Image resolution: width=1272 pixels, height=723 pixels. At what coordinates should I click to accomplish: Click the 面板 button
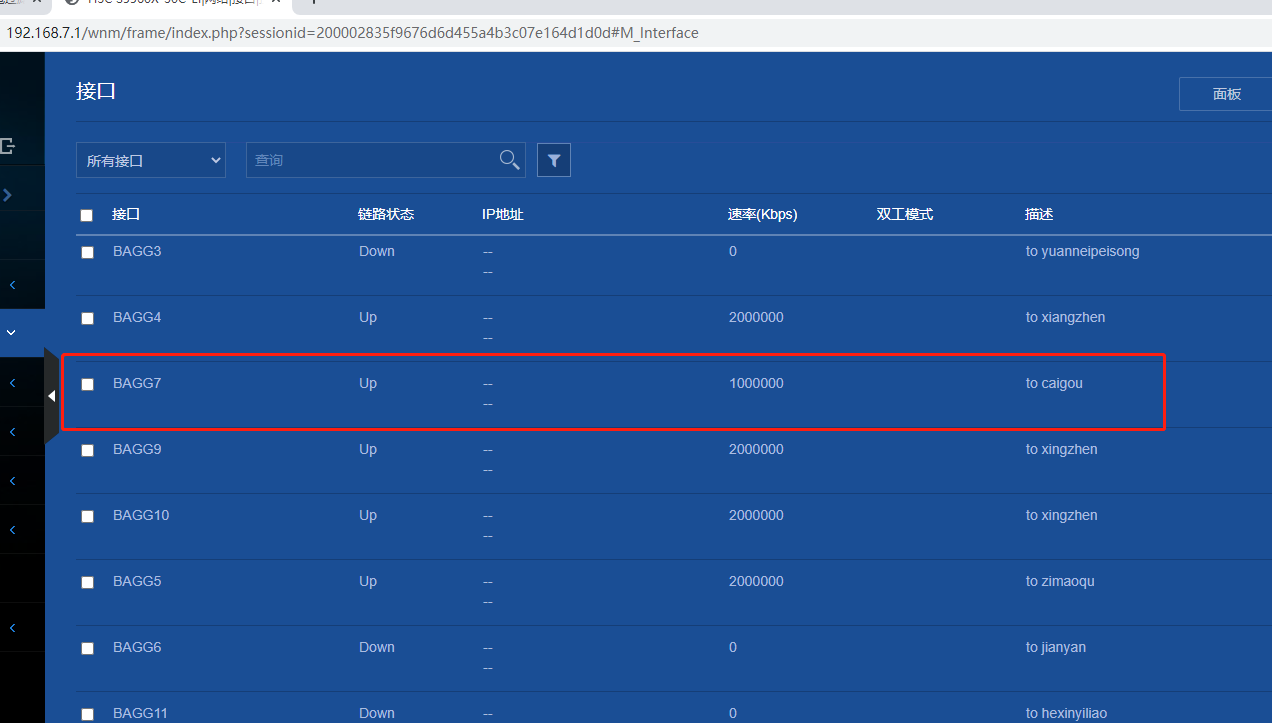click(x=1226, y=94)
